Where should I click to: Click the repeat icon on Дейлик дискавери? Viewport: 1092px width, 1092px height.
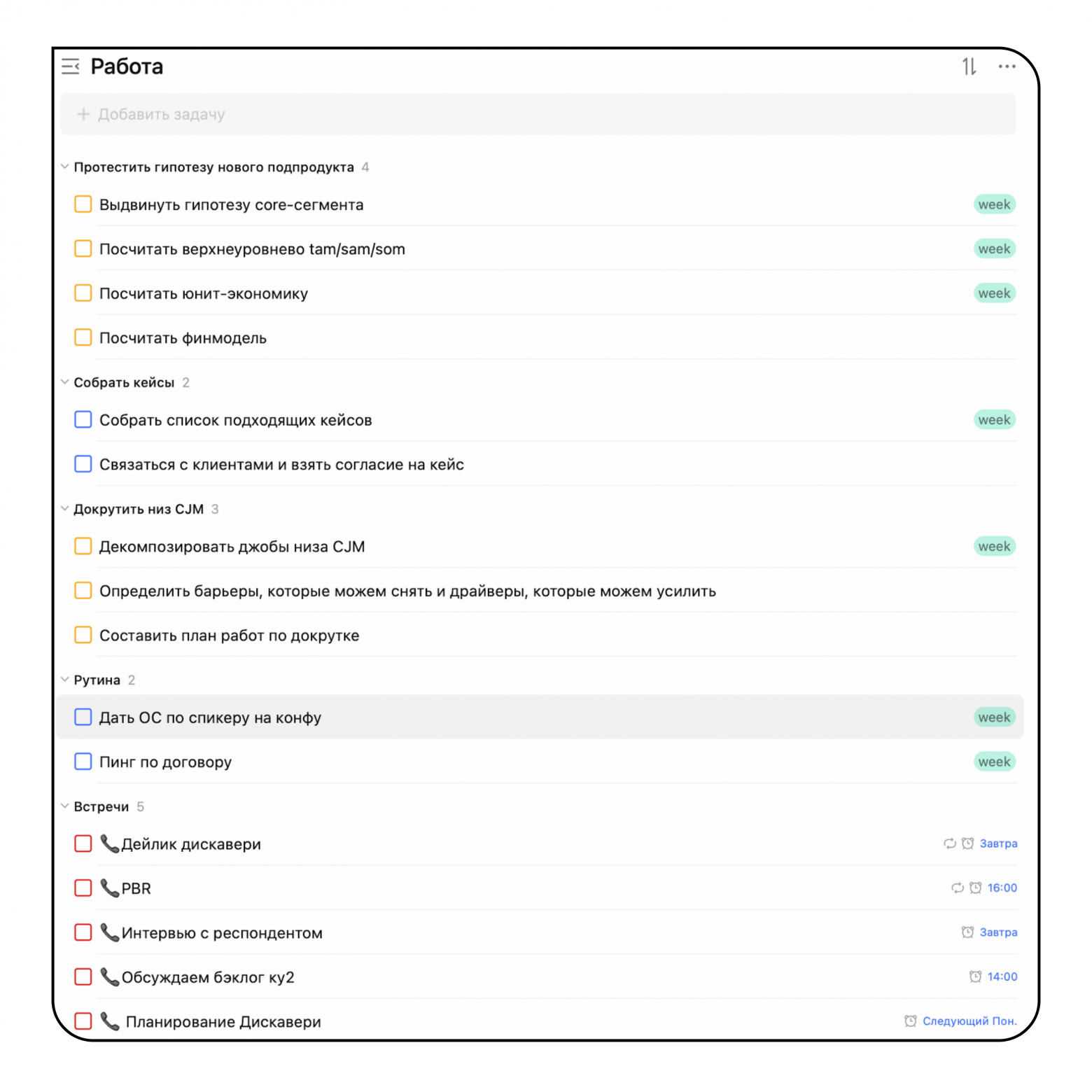949,843
